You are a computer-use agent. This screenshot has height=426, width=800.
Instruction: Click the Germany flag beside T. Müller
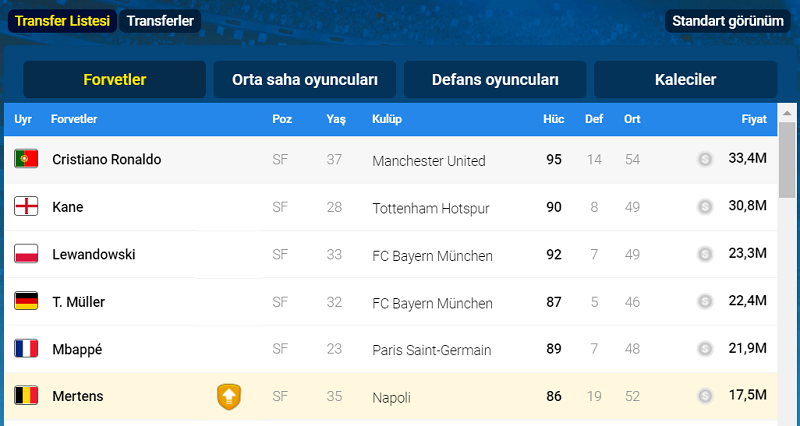click(x=26, y=302)
